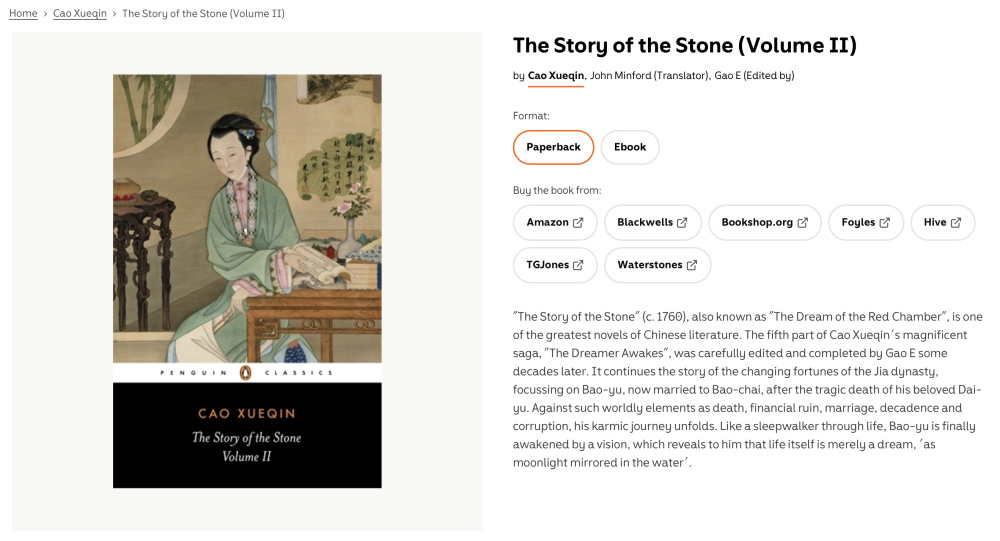Click the external link icon beside Hive
The height and width of the screenshot is (541, 1000).
pos(956,223)
